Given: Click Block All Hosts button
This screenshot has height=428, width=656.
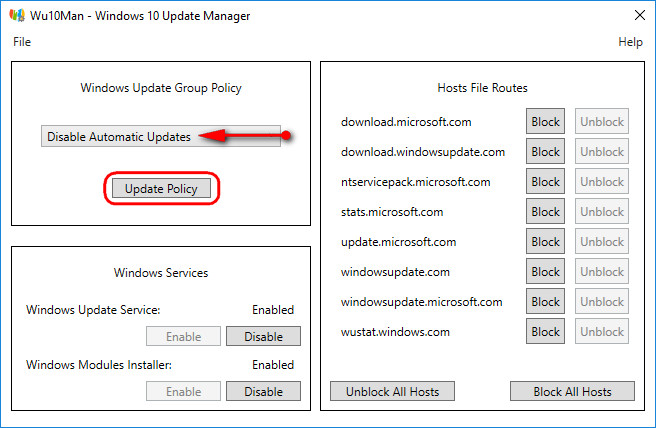Looking at the screenshot, I should click(x=572, y=391).
